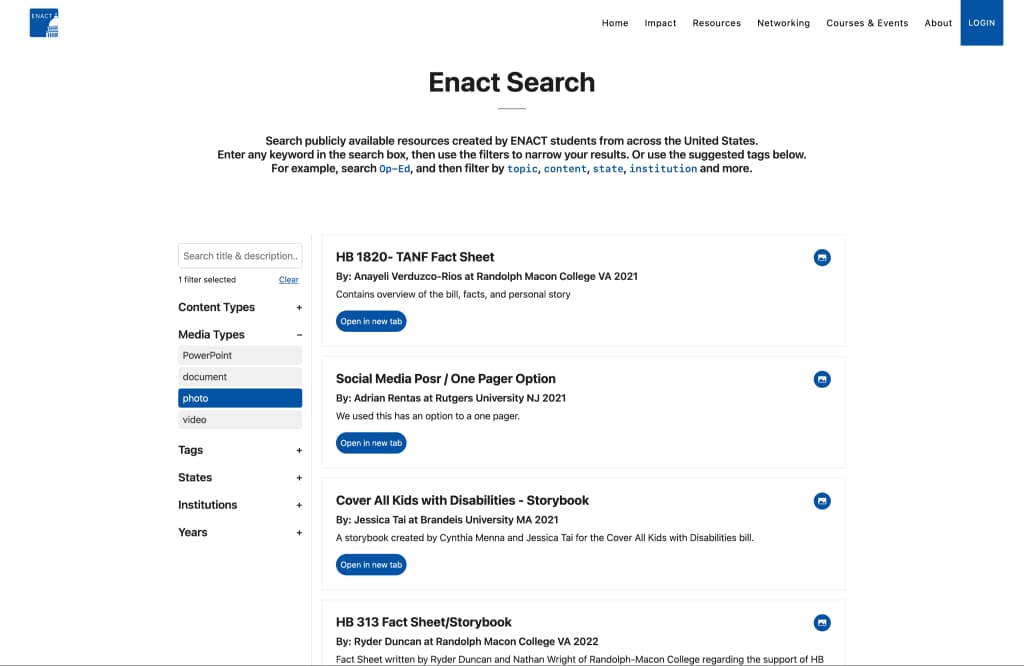This screenshot has width=1024, height=666.
Task: Click Clear to remove selected filters
Action: click(288, 279)
